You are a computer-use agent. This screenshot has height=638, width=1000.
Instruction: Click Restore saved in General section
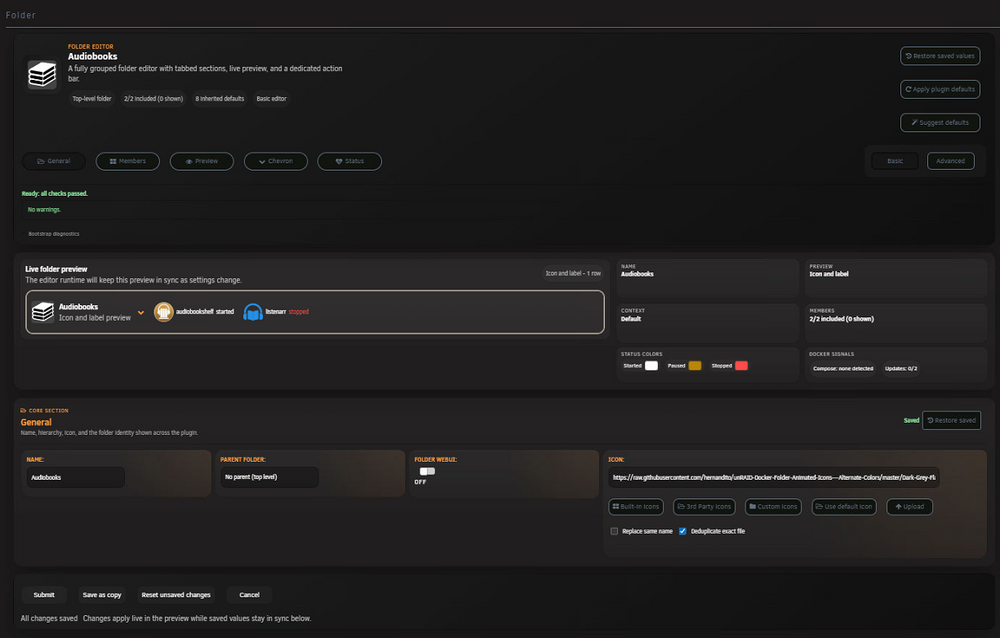point(952,420)
